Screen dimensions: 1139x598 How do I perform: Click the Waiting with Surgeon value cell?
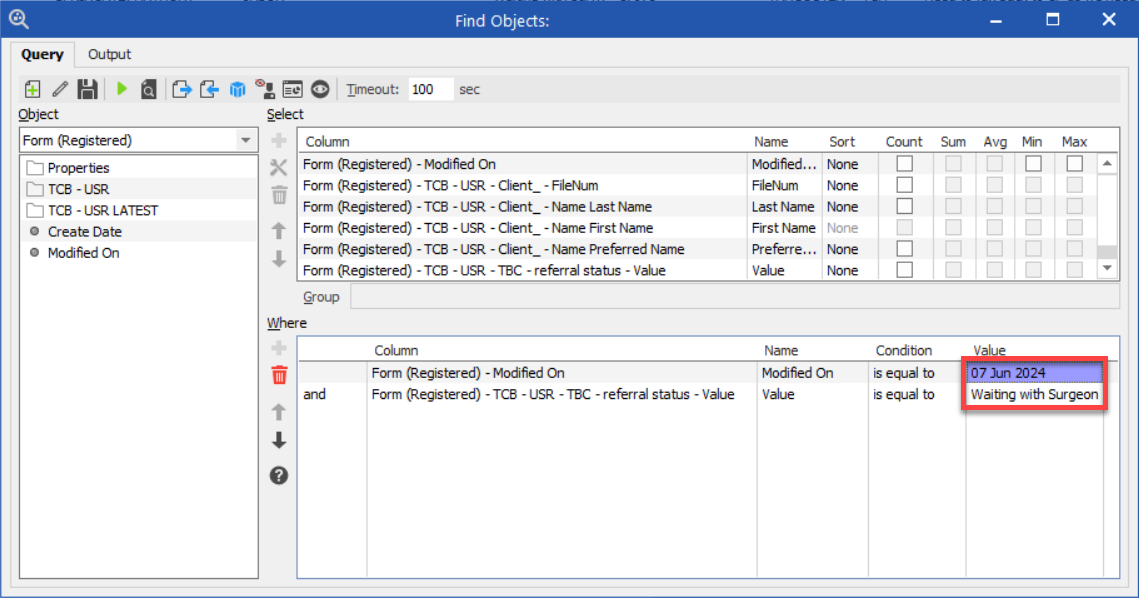click(1034, 395)
